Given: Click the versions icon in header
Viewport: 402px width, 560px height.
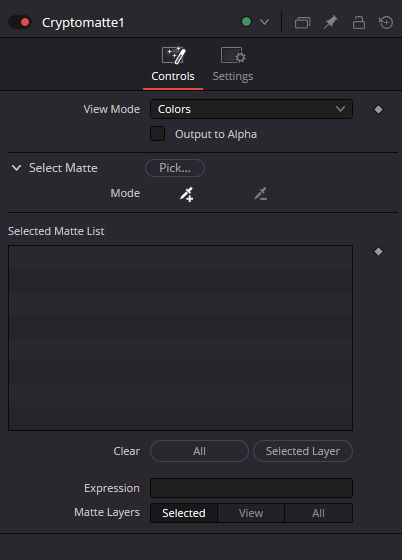Looking at the screenshot, I should tap(302, 22).
